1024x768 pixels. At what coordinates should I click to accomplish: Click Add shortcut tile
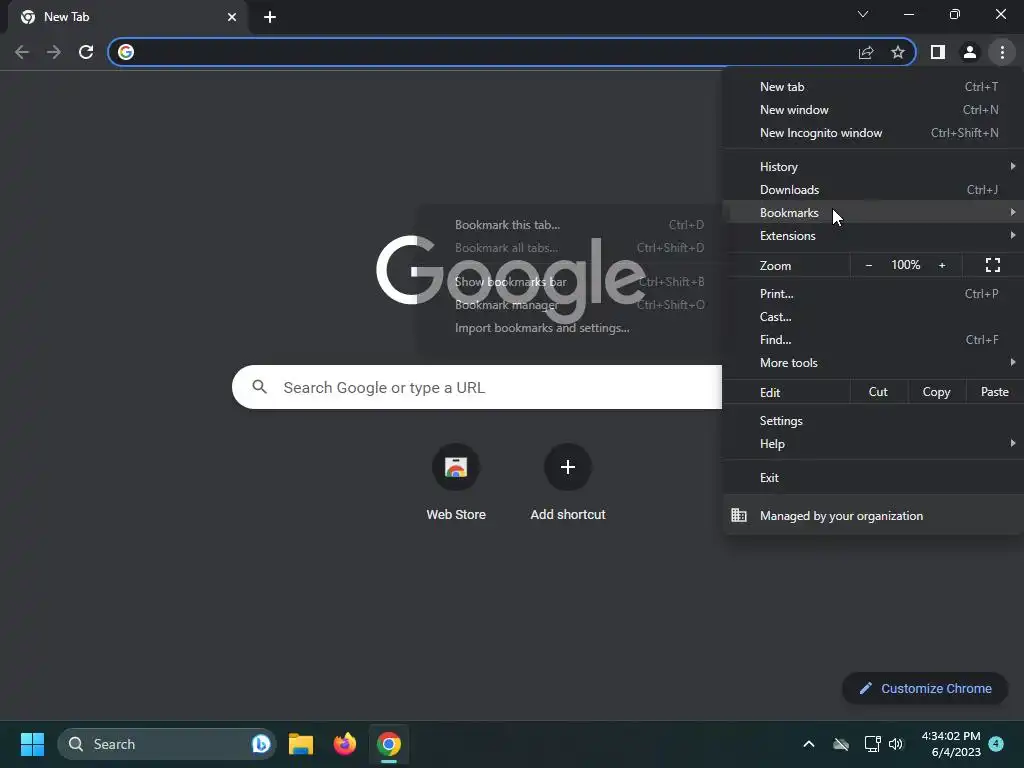568,482
